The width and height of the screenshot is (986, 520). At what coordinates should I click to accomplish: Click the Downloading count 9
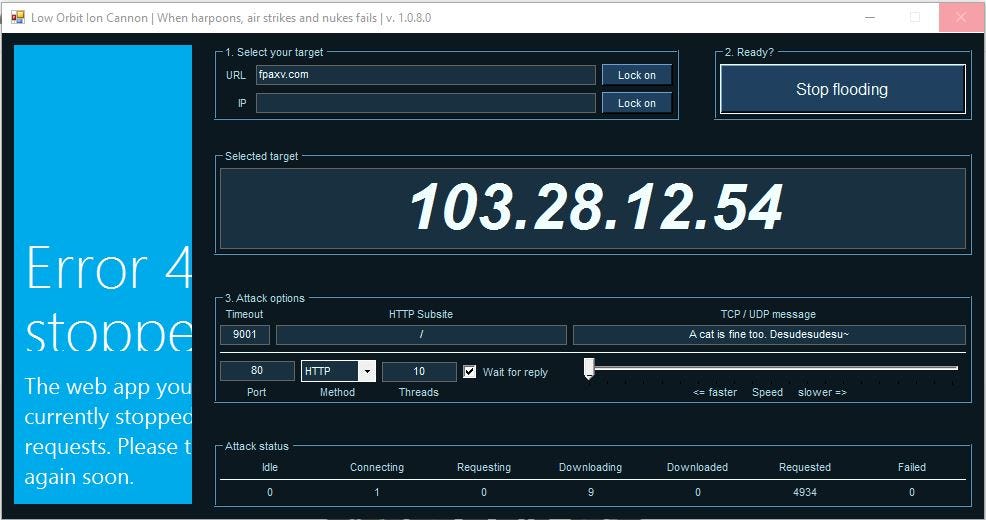[x=590, y=492]
